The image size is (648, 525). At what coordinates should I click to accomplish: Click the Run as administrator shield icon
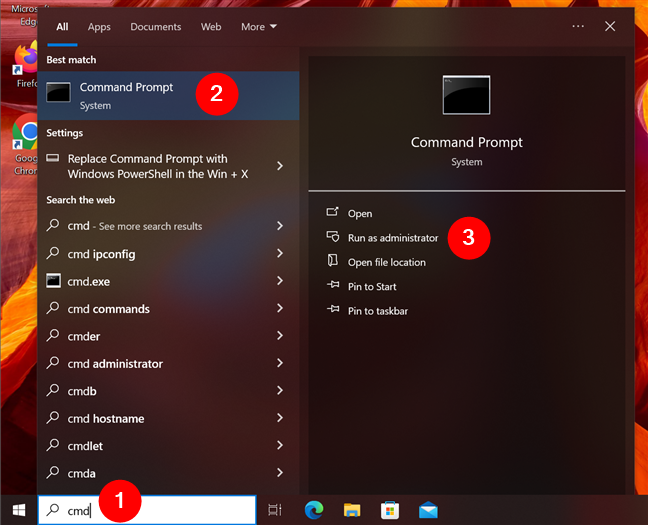pyautogui.click(x=333, y=237)
